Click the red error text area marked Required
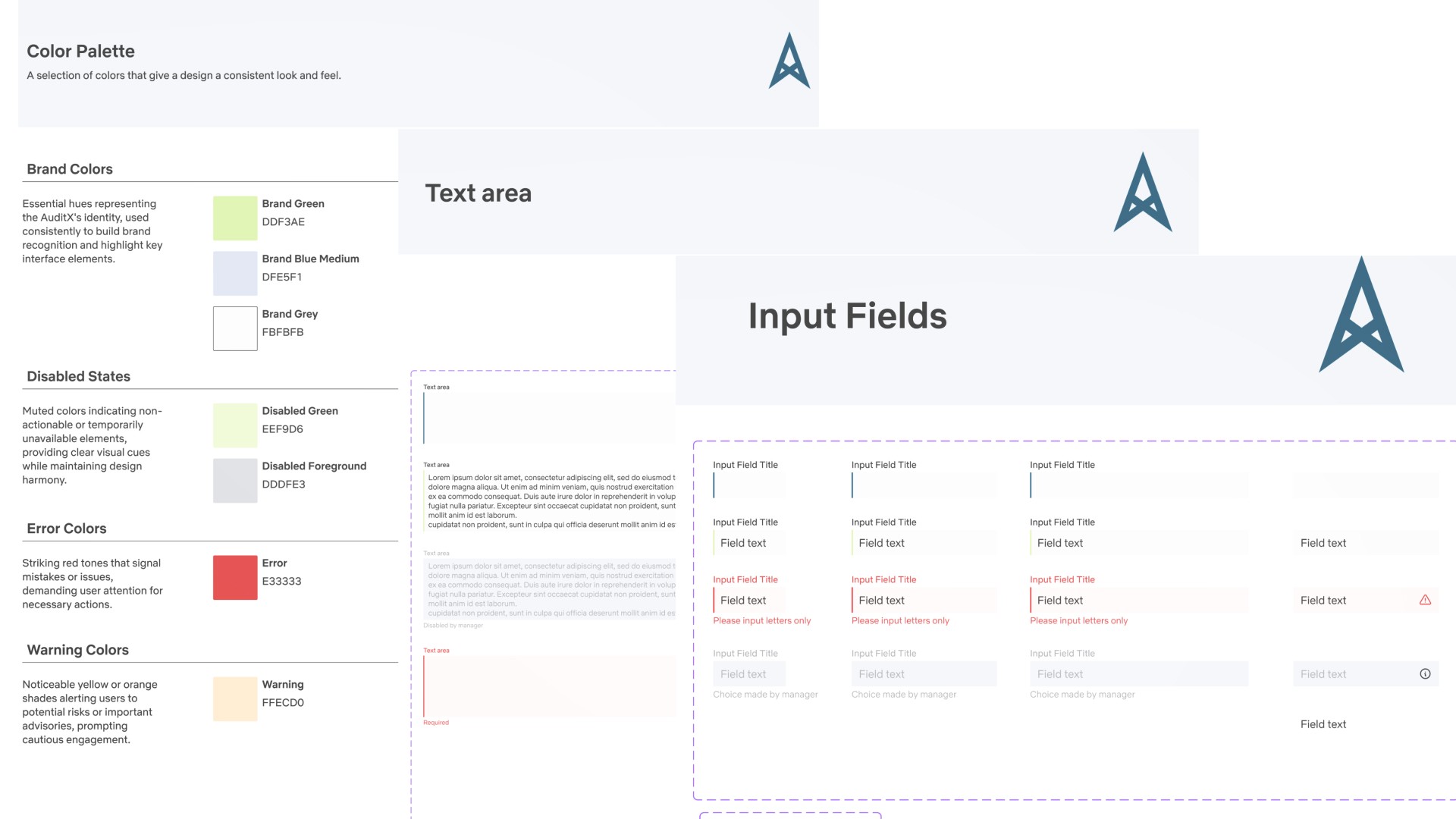This screenshot has height=819, width=1456. point(549,686)
